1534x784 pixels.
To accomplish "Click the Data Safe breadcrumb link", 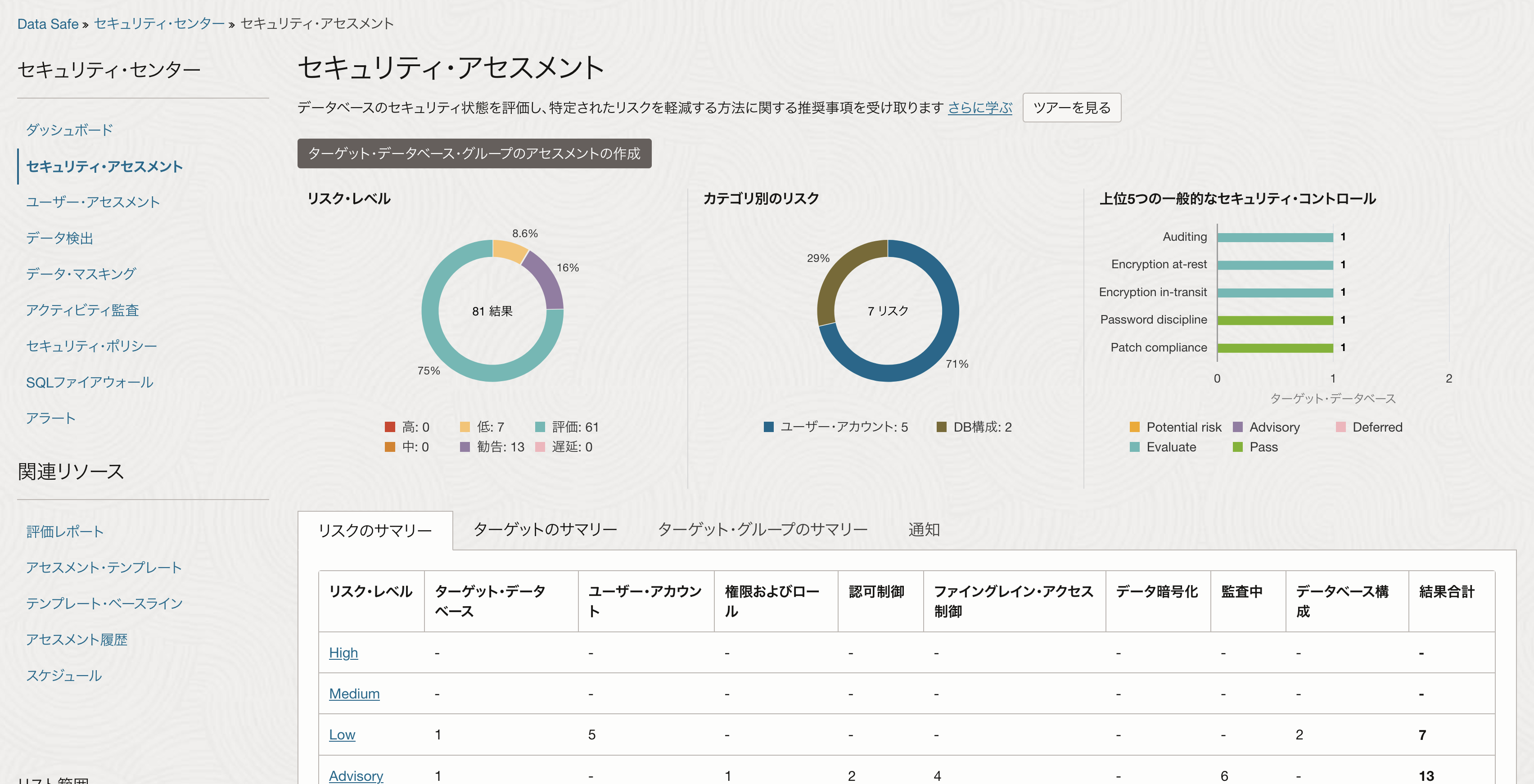I will click(48, 24).
